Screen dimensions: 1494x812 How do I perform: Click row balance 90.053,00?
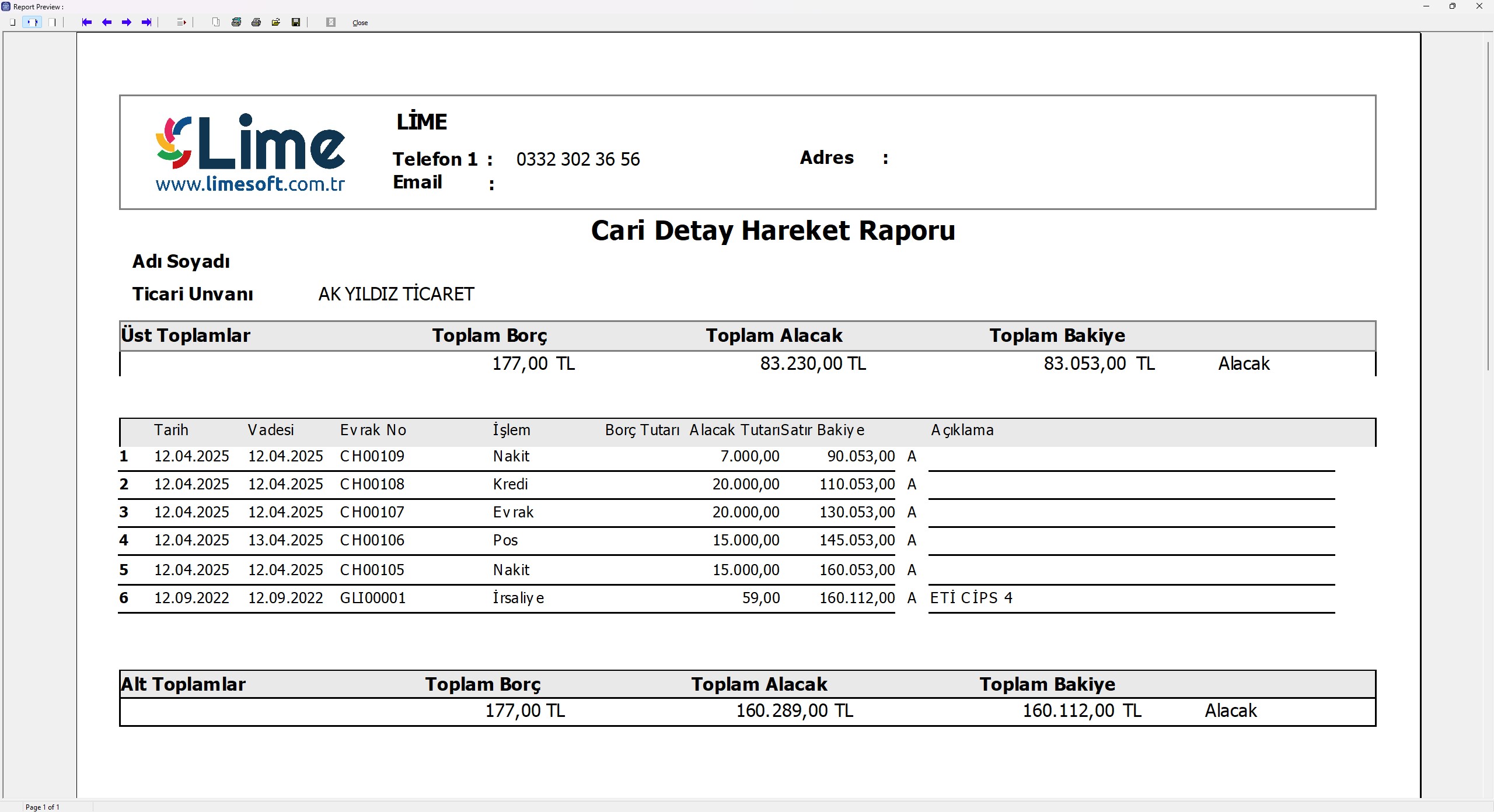pos(861,456)
